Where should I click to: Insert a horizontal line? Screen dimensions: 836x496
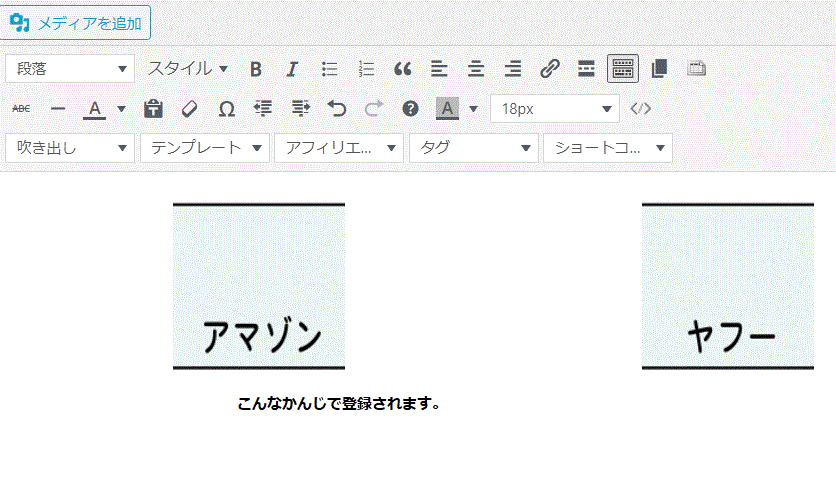58,109
